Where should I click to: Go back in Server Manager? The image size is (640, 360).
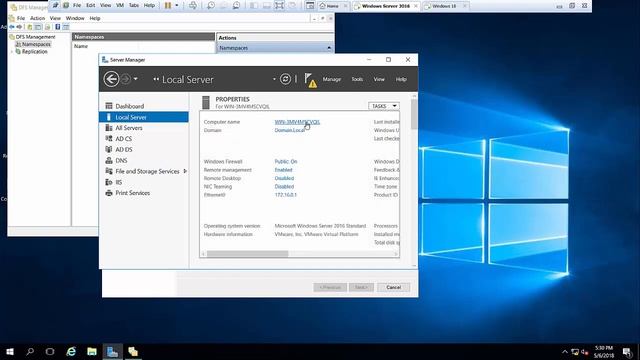coord(111,79)
